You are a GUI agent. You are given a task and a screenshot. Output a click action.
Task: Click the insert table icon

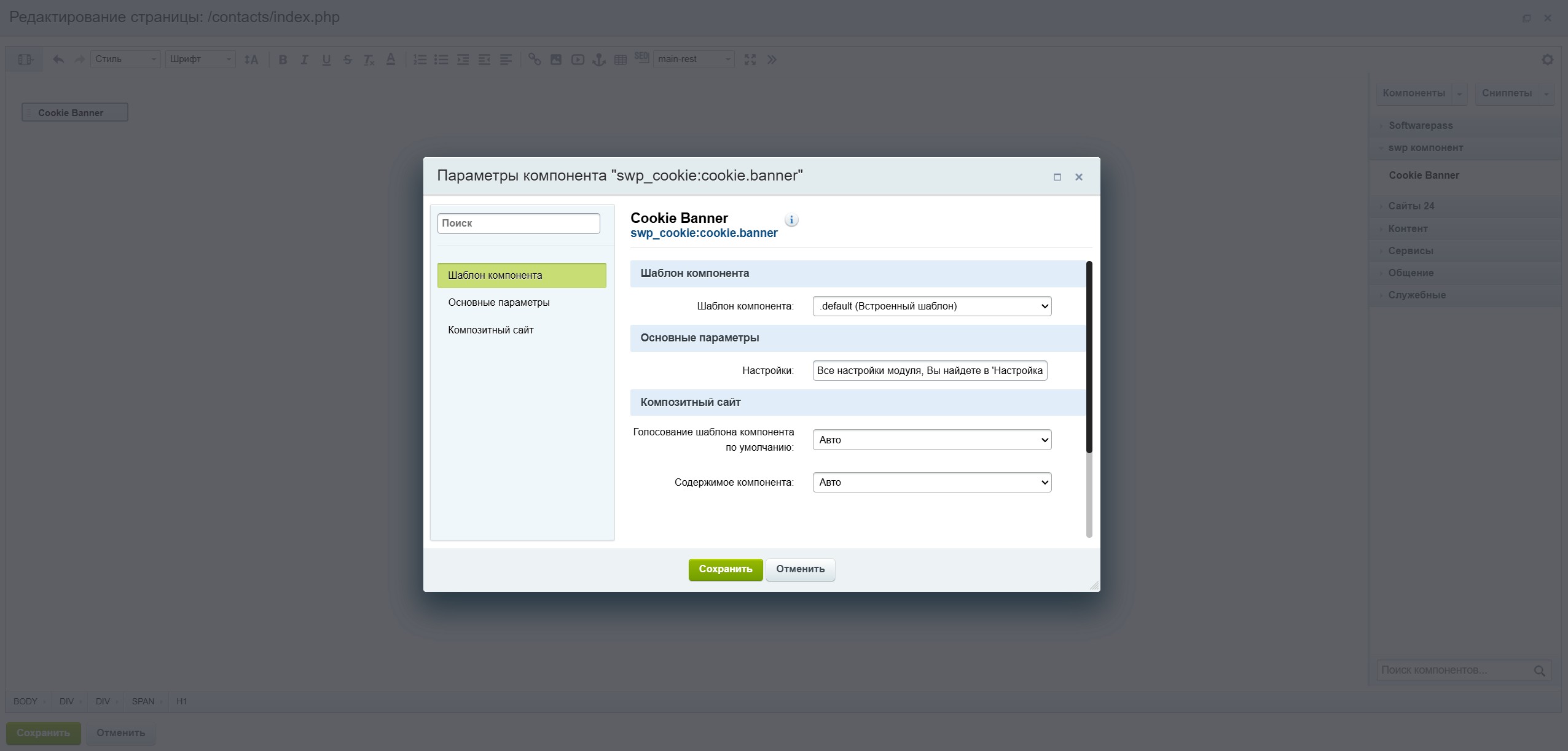[621, 60]
